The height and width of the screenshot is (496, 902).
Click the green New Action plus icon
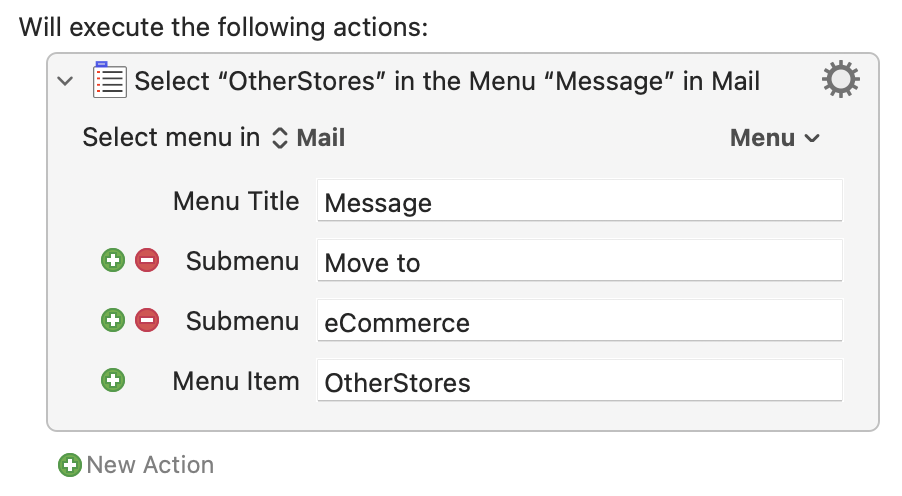70,465
